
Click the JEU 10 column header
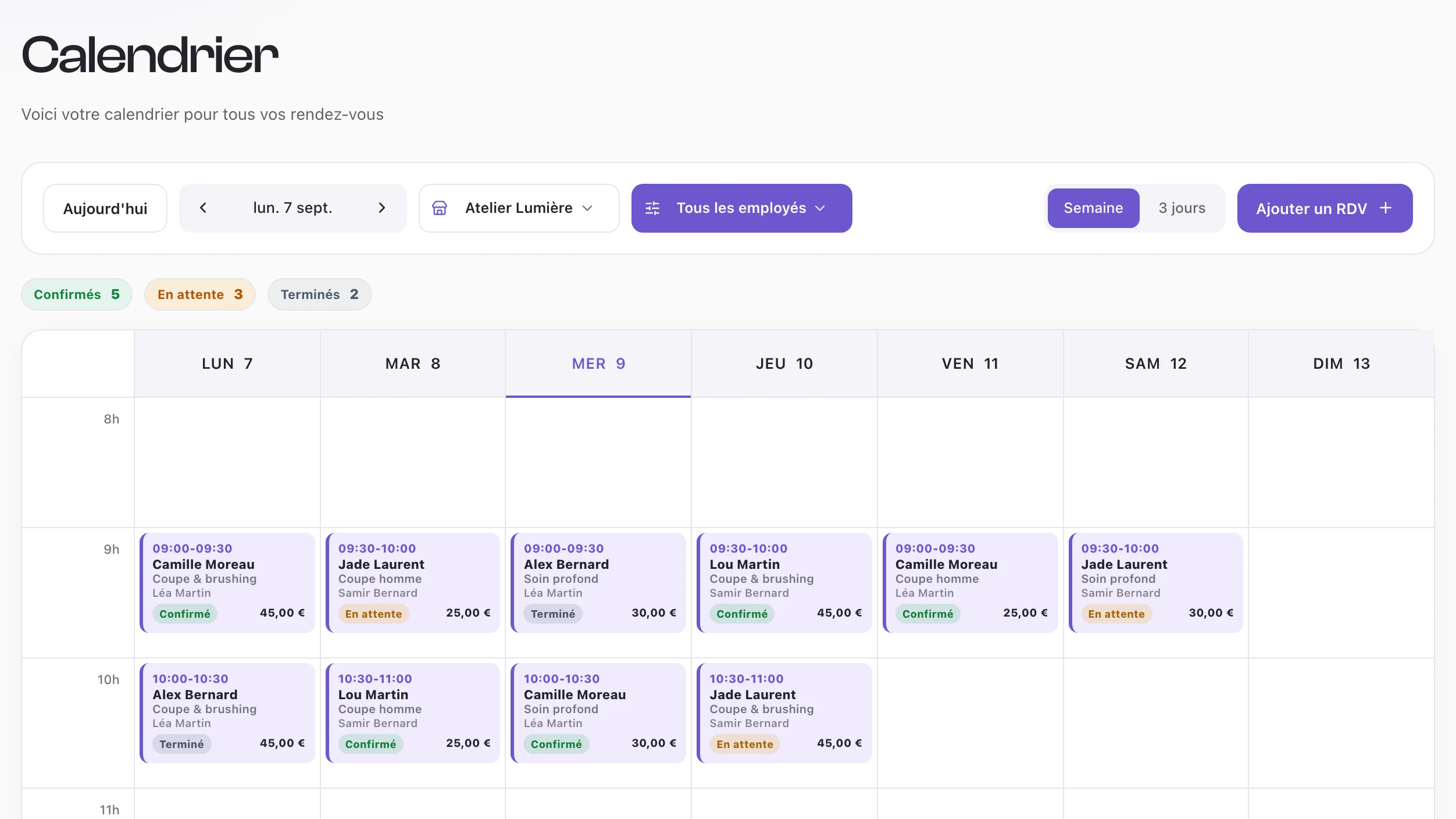[784, 364]
